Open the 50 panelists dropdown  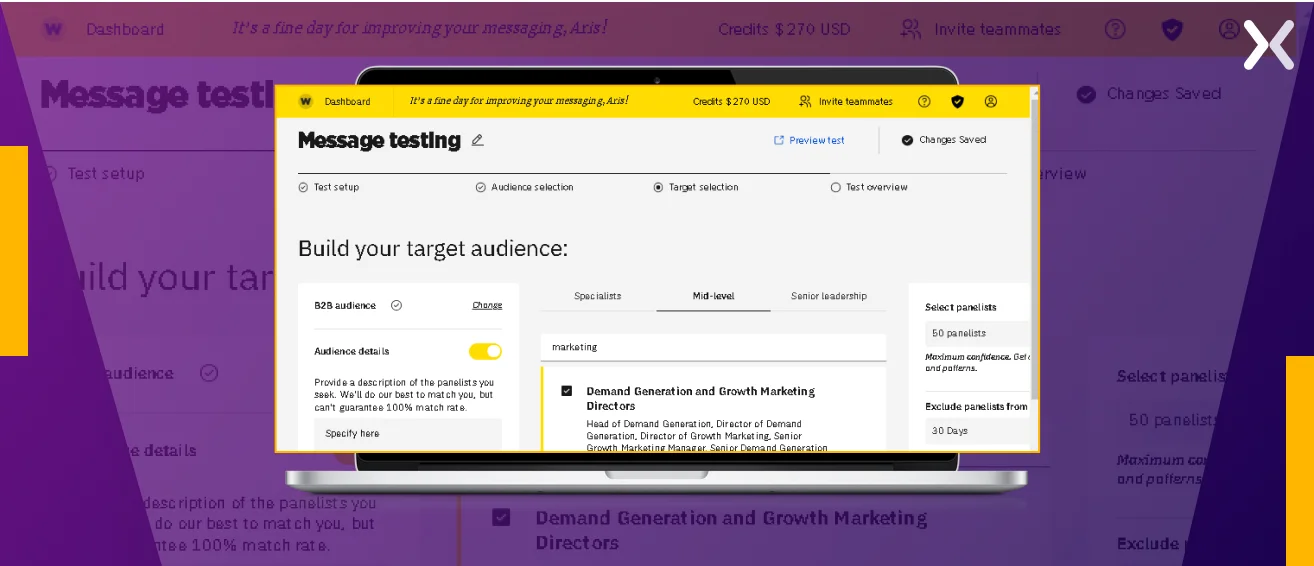[x=977, y=333]
